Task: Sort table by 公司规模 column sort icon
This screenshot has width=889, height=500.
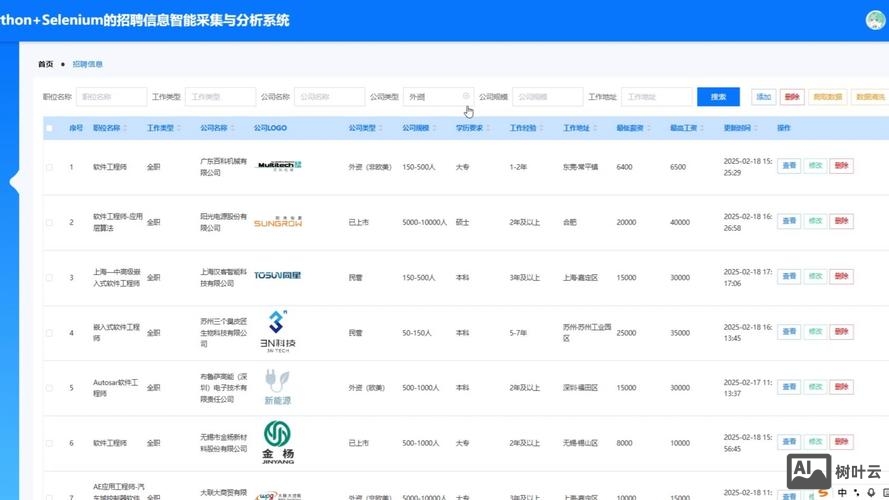Action: (434, 128)
